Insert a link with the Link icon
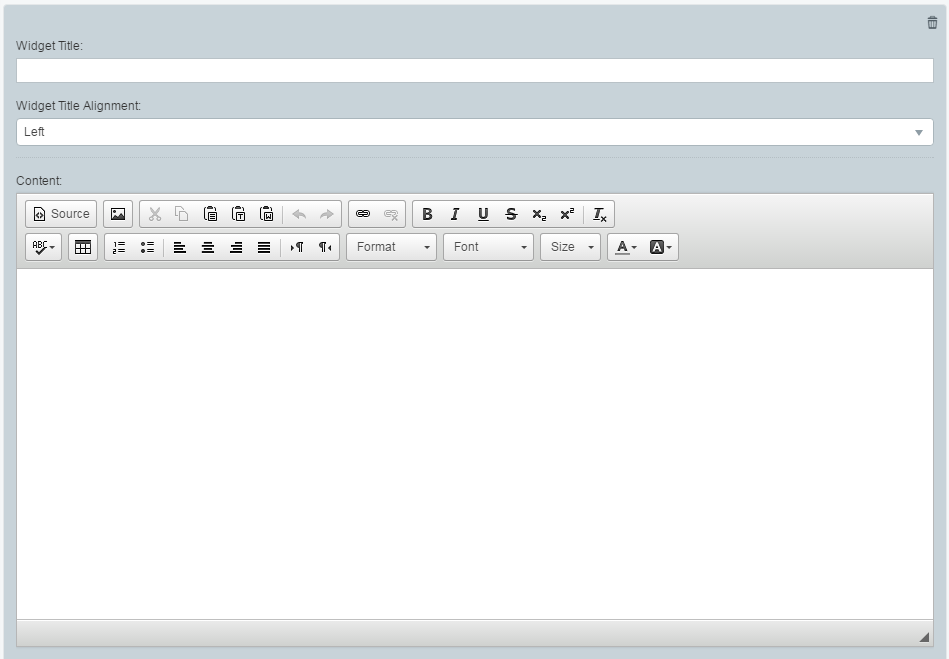 coord(363,214)
